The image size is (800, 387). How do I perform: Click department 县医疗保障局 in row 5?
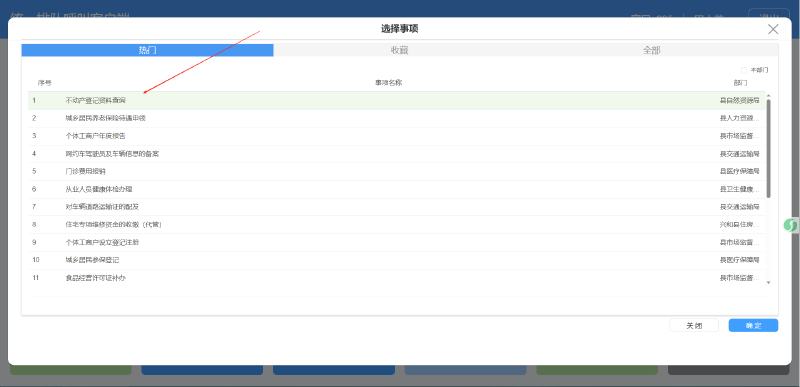[x=740, y=171]
